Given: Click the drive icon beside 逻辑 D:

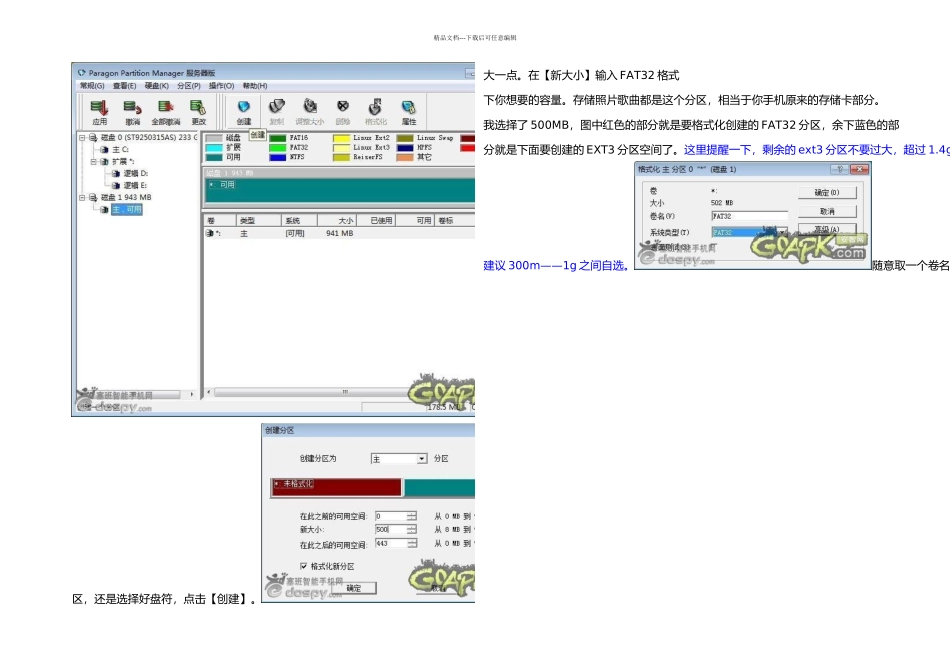Looking at the screenshot, I should pos(116,173).
